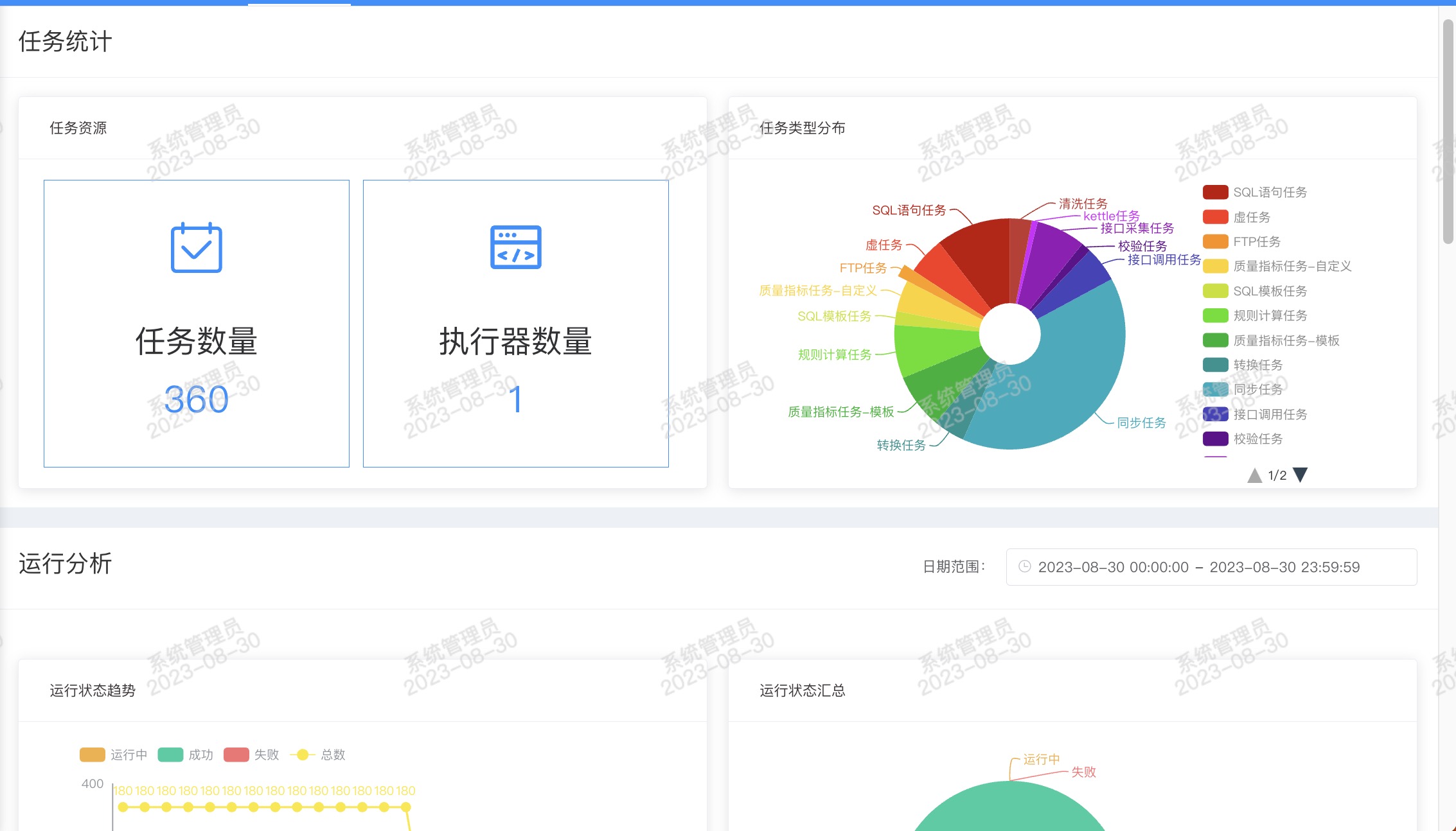Viewport: 1456px width, 831px height.
Task: Click the 执行器数量 card showing 1
Action: pyautogui.click(x=516, y=324)
